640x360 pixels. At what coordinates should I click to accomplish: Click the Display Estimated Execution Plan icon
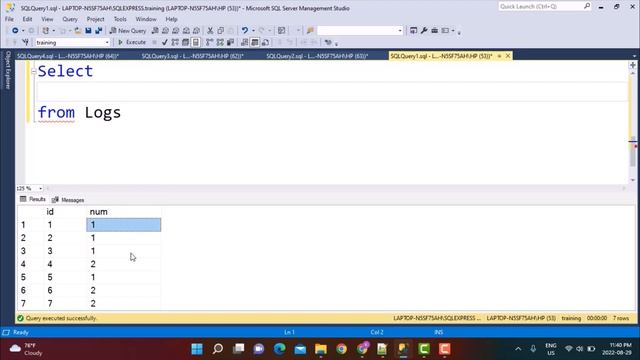[175, 42]
